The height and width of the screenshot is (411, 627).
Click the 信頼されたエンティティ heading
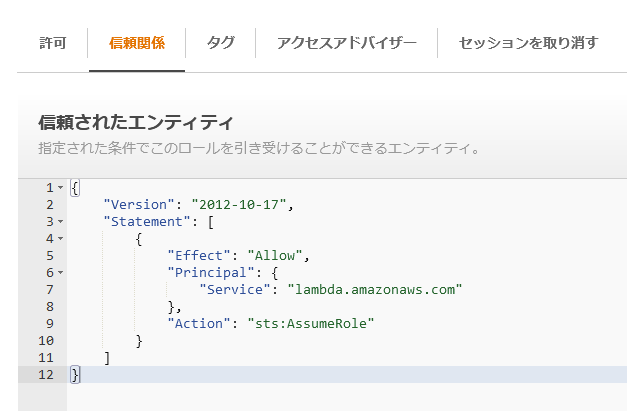135,123
